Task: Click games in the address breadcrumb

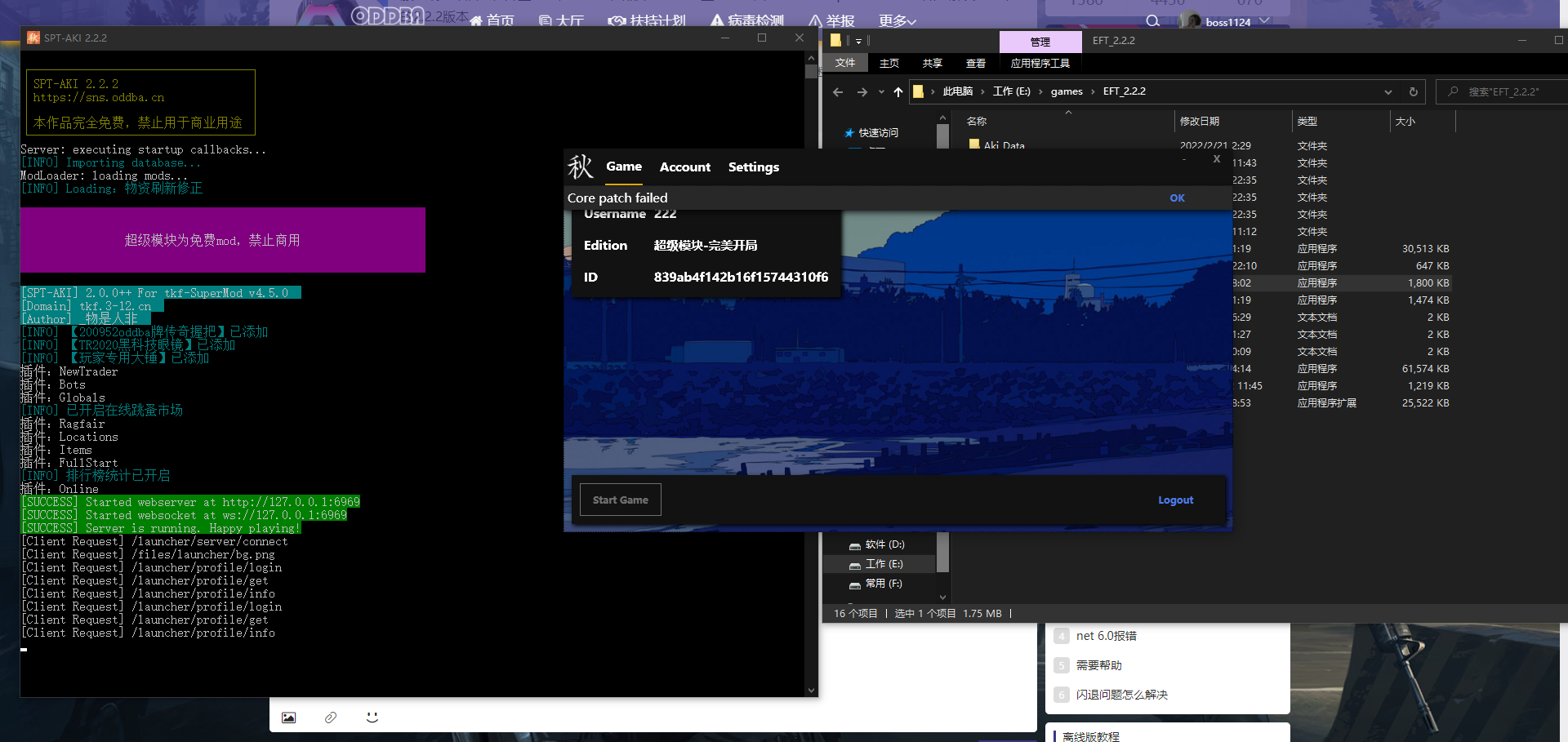Action: 1067,91
